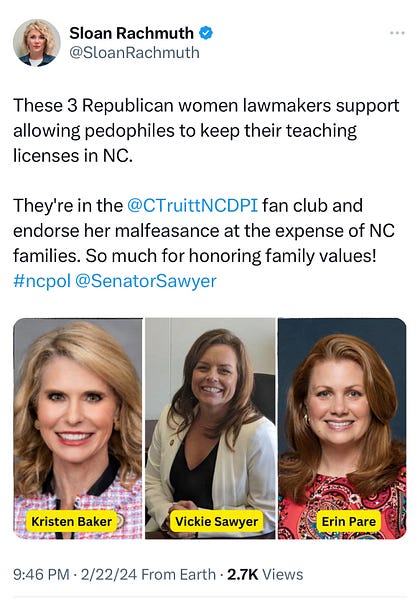Viewport: 420px width, 600px height.
Task: Click the Kristen Baker yellow name label
Action: (x=72, y=521)
